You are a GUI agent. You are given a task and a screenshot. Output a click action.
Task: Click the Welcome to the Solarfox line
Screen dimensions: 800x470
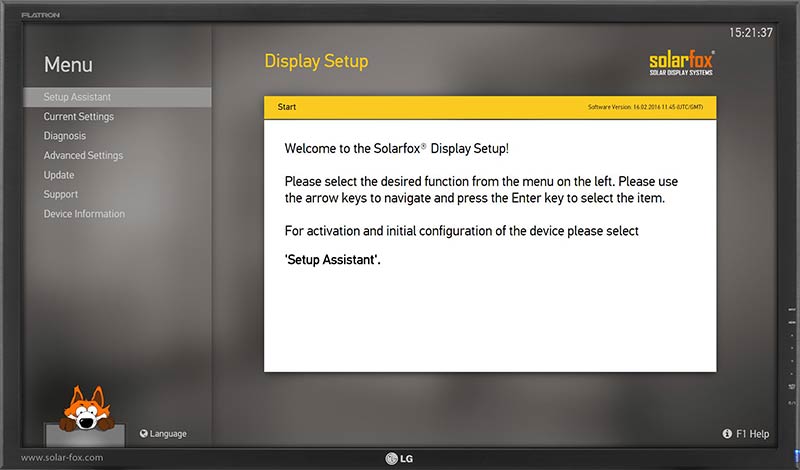click(396, 149)
